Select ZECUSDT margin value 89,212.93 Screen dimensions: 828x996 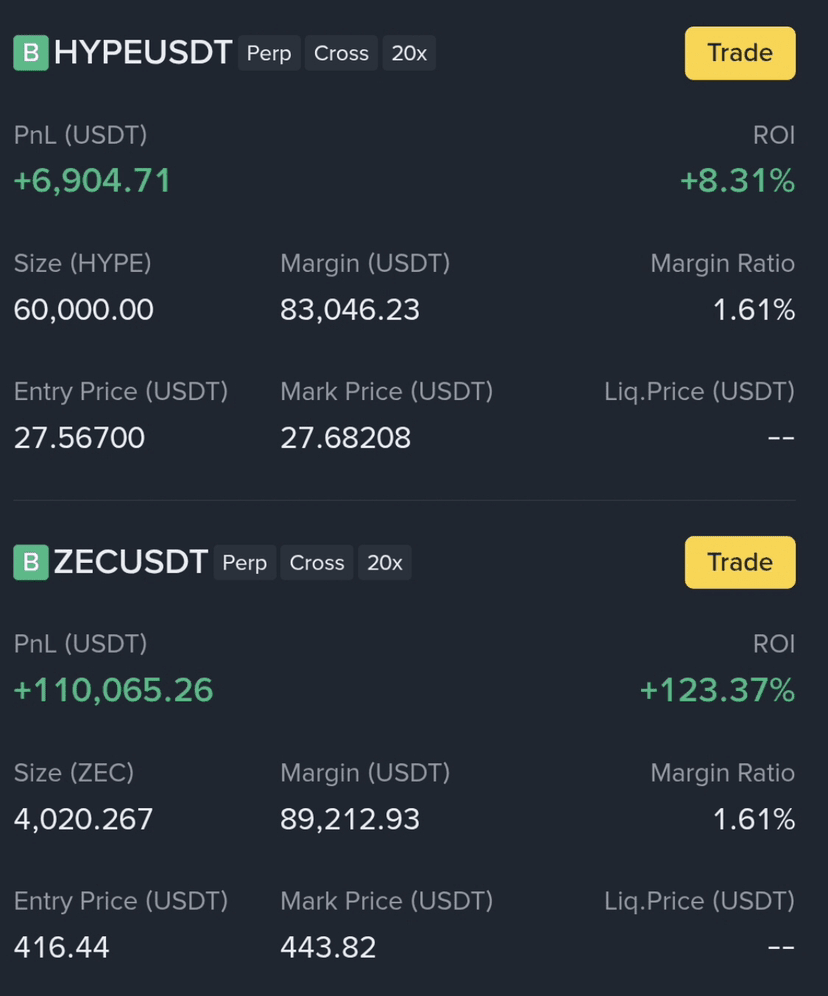point(350,819)
